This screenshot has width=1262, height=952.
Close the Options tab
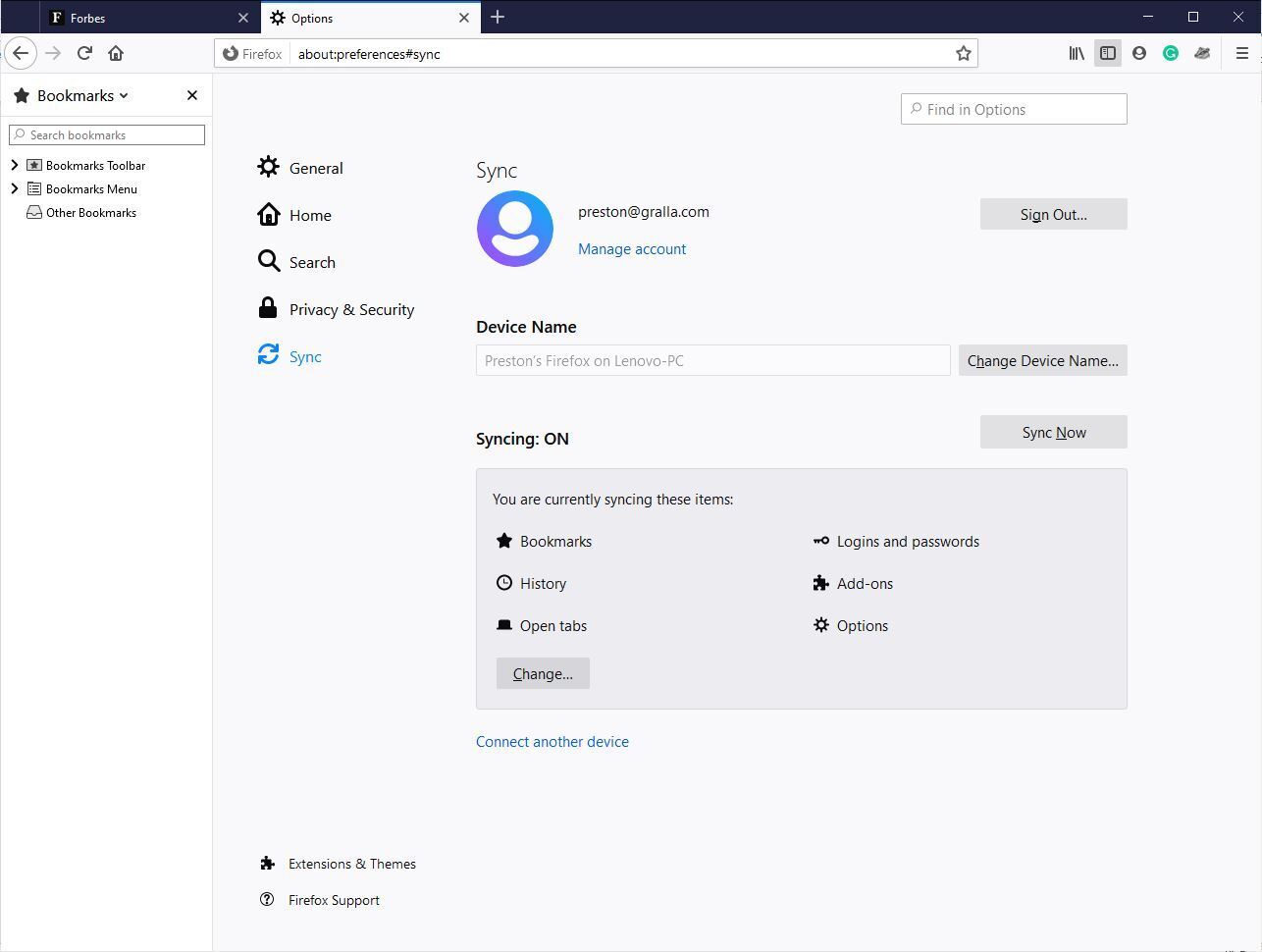point(464,18)
